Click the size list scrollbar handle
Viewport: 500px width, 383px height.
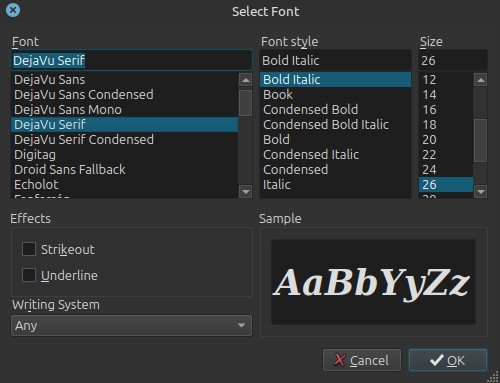(480, 140)
